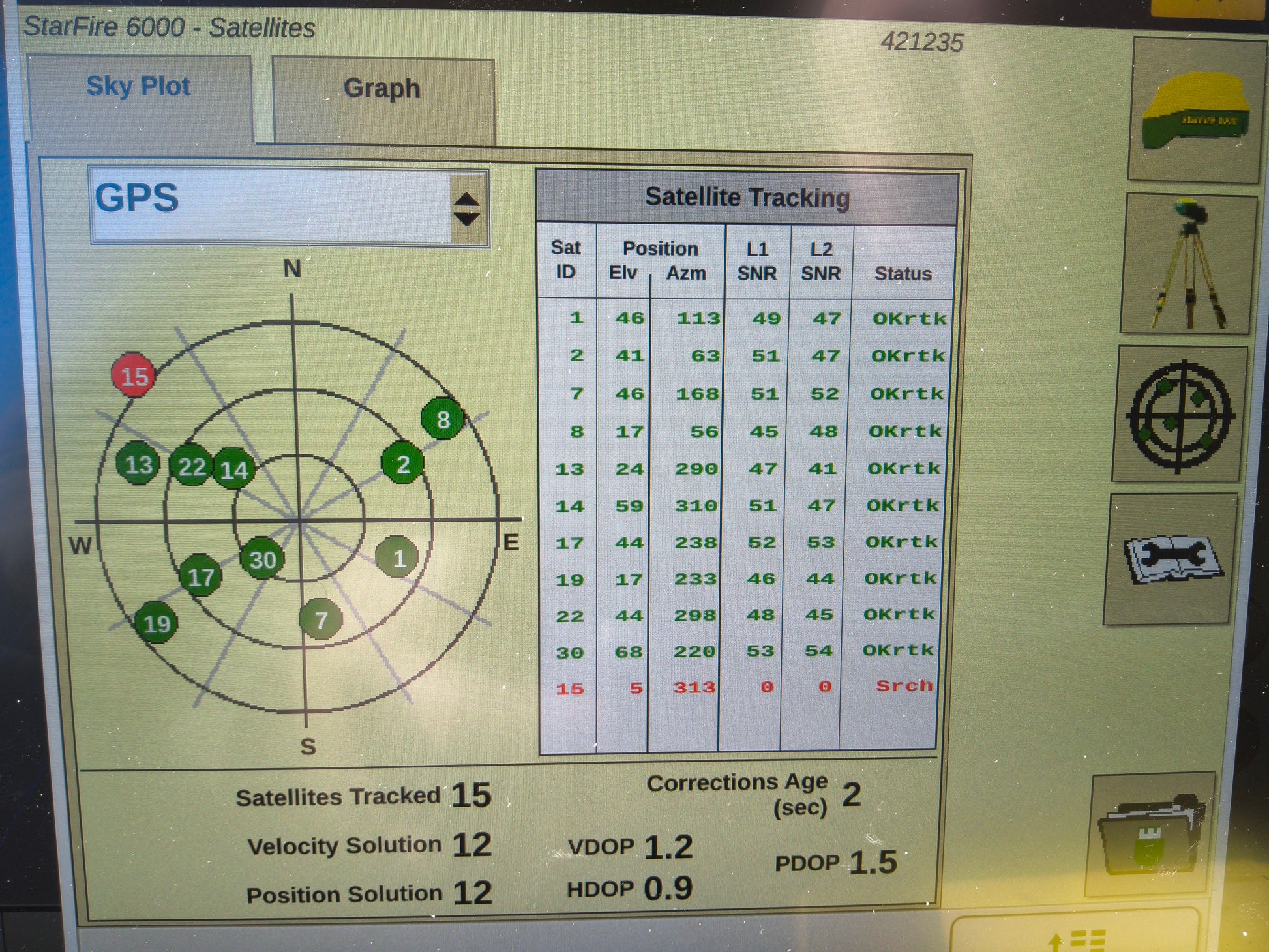1269x952 pixels.
Task: Select satellite 8 marker on sky plot
Action: (443, 419)
